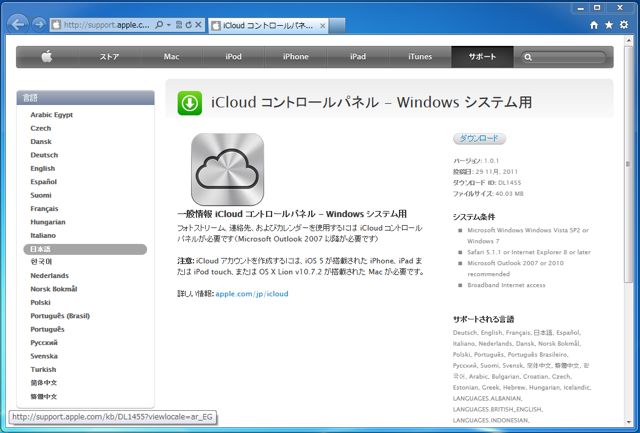Click the Home icon in browser toolbar
Screen dimensions: 640x433
594,25
